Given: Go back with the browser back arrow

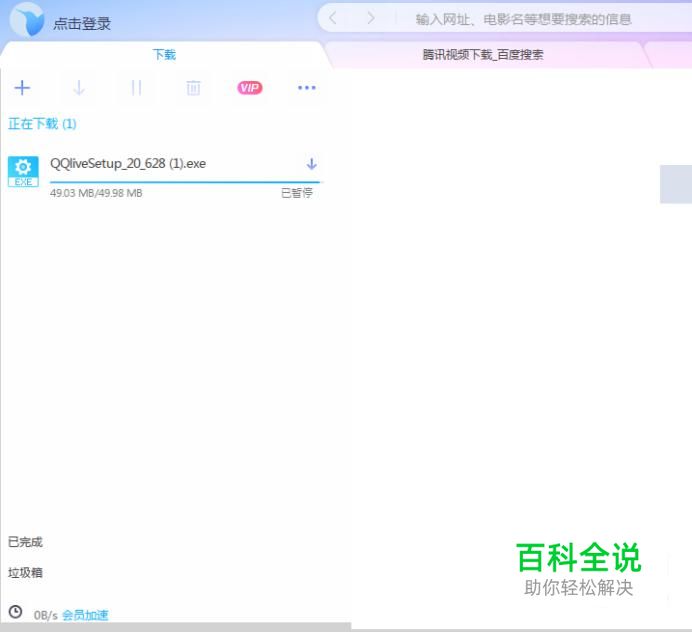Looking at the screenshot, I should pos(333,18).
